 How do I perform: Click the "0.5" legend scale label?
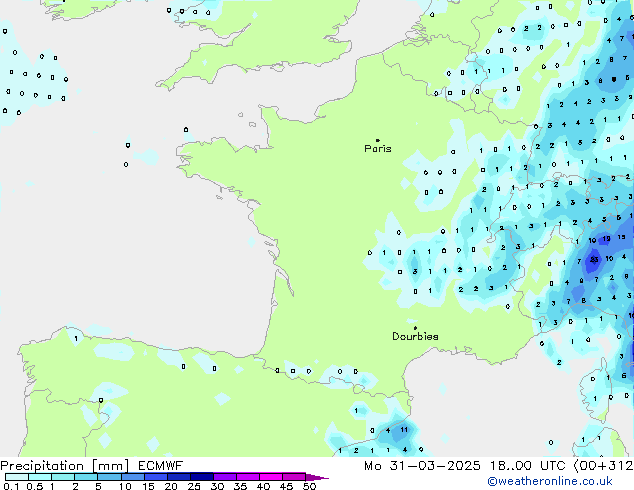click(34, 486)
